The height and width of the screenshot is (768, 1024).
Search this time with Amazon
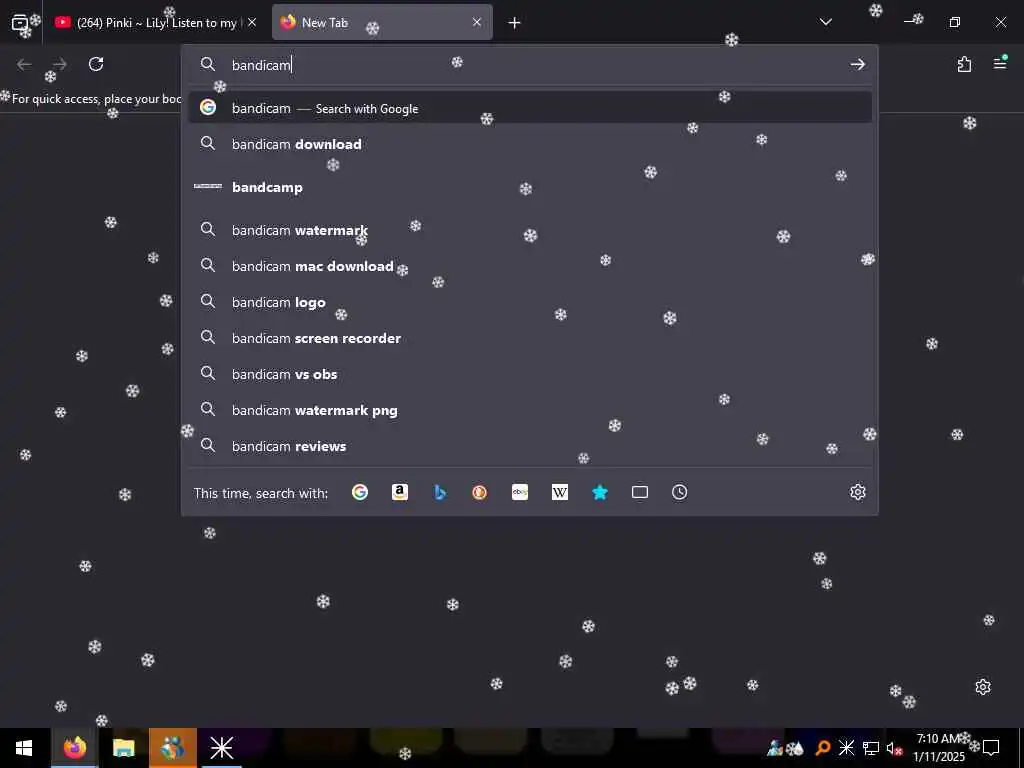click(x=400, y=492)
